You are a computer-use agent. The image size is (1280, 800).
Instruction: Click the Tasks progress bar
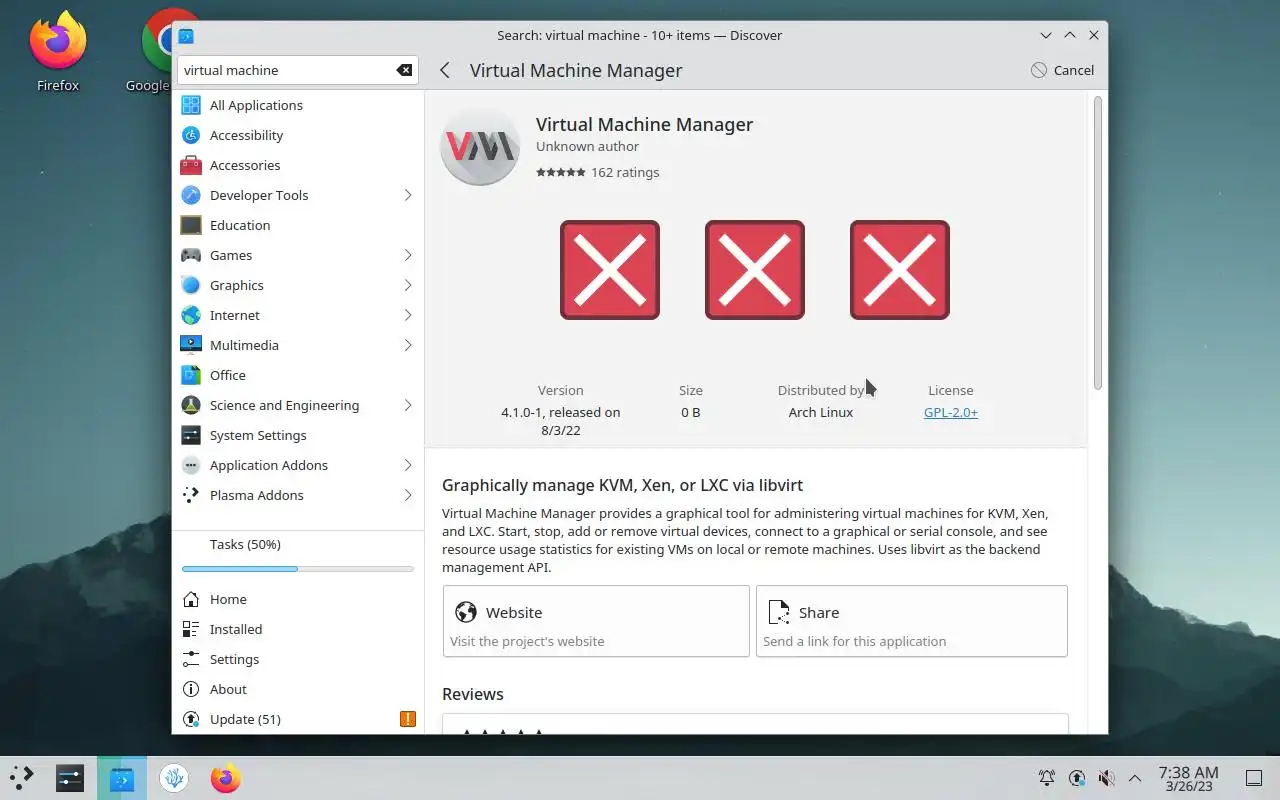[298, 569]
